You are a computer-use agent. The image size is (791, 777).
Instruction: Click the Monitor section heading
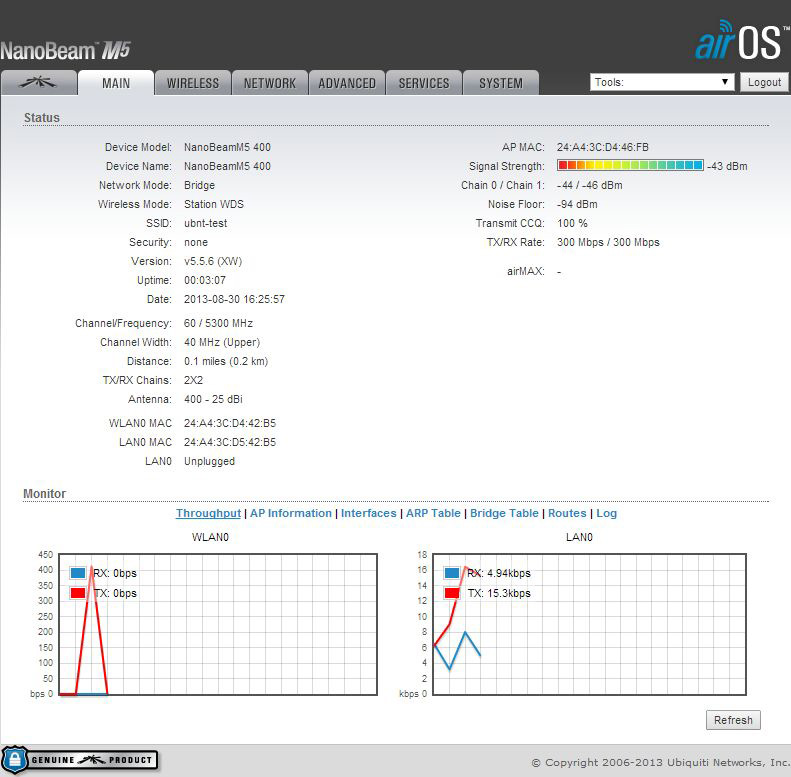point(44,493)
